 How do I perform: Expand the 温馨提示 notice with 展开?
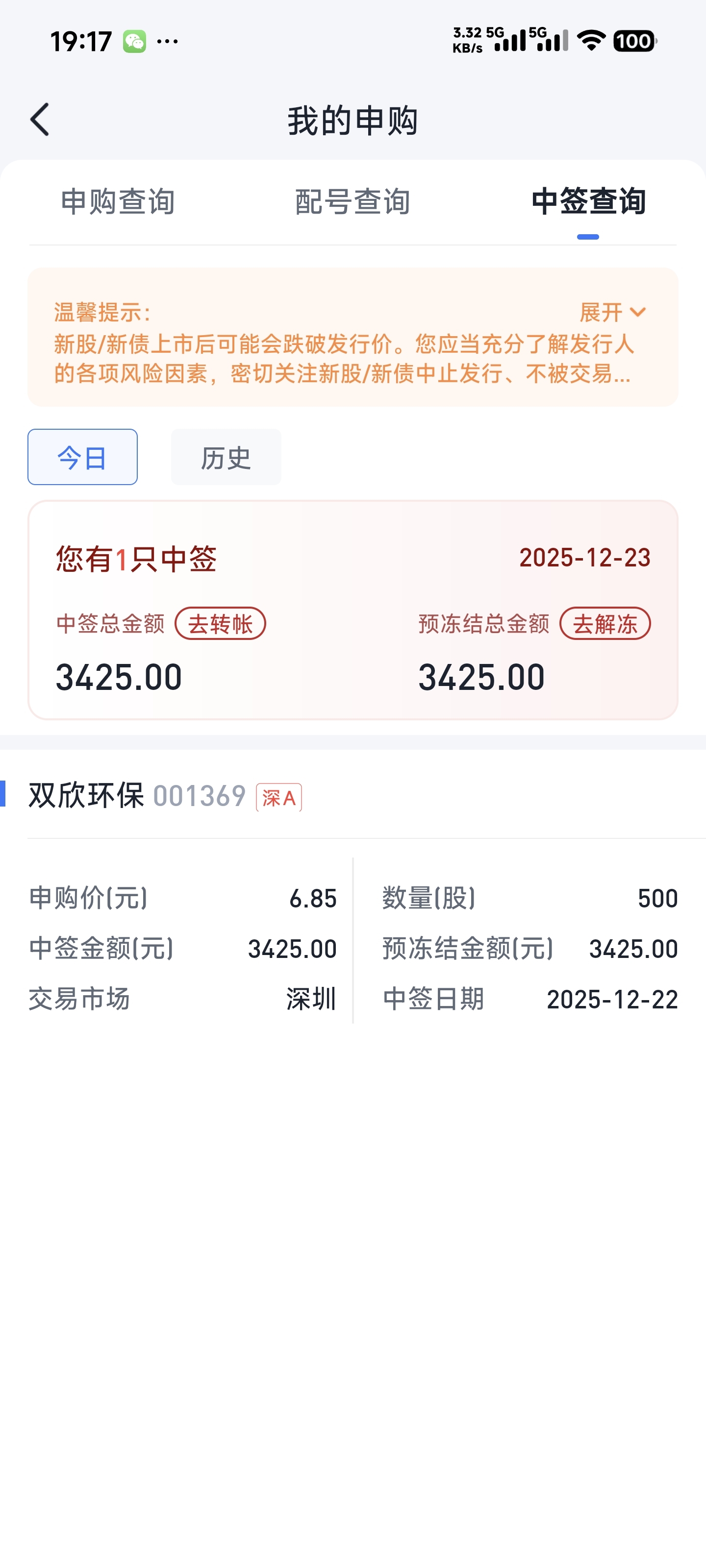[x=601, y=312]
